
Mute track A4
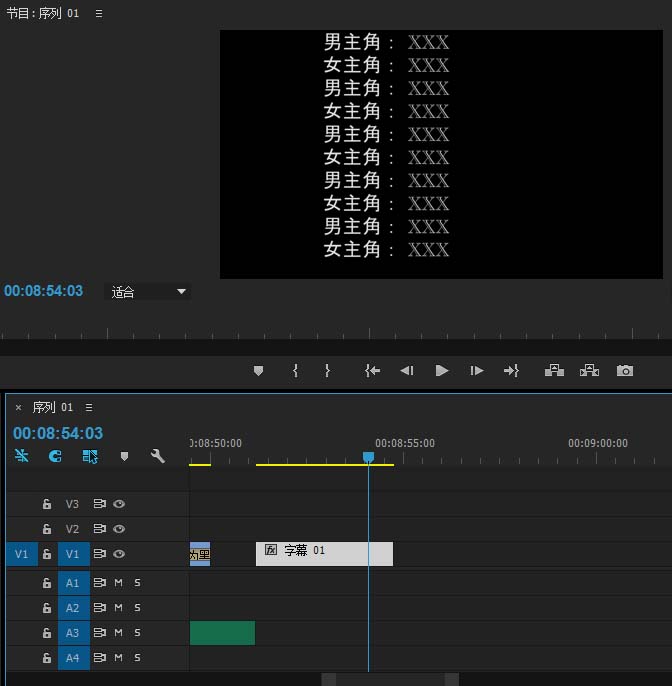pos(119,658)
